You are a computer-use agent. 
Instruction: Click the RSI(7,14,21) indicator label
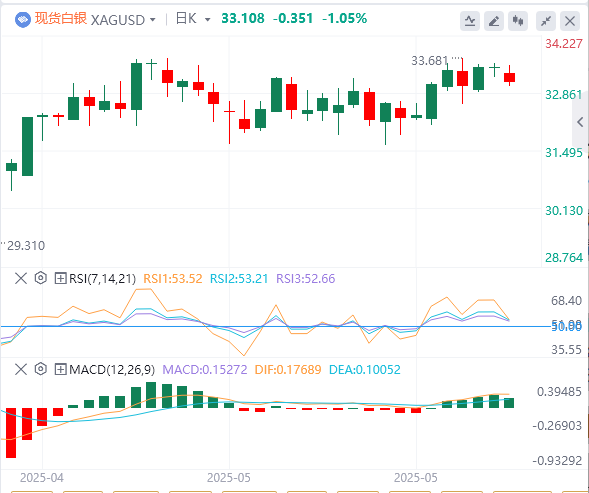(x=102, y=278)
